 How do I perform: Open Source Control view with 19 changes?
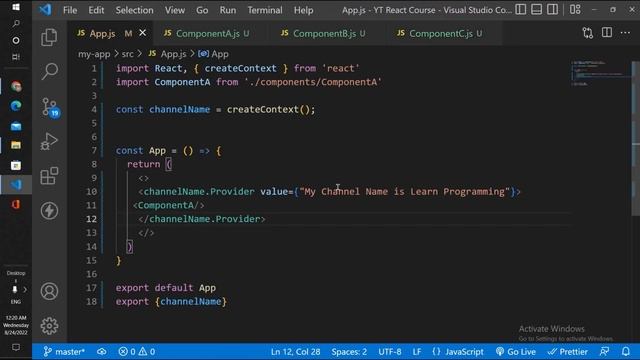pos(50,107)
